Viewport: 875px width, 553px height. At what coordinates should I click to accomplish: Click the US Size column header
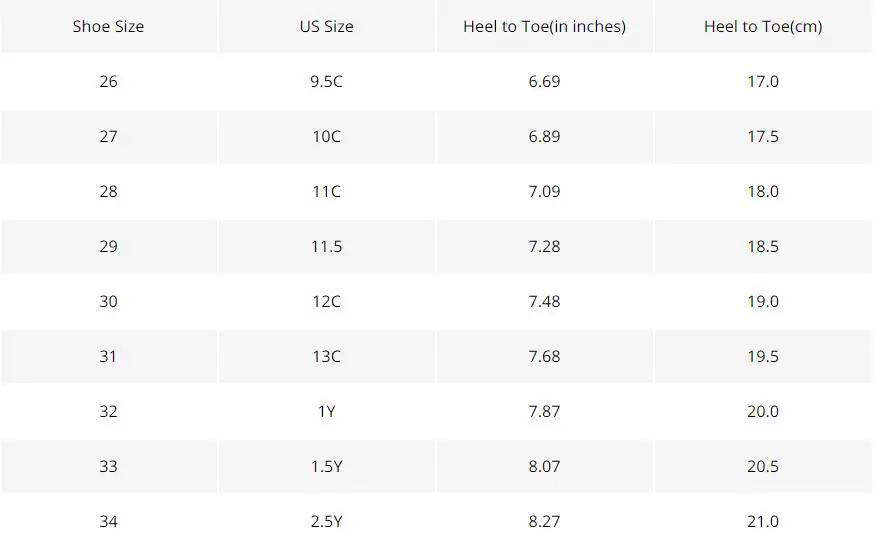coord(326,26)
